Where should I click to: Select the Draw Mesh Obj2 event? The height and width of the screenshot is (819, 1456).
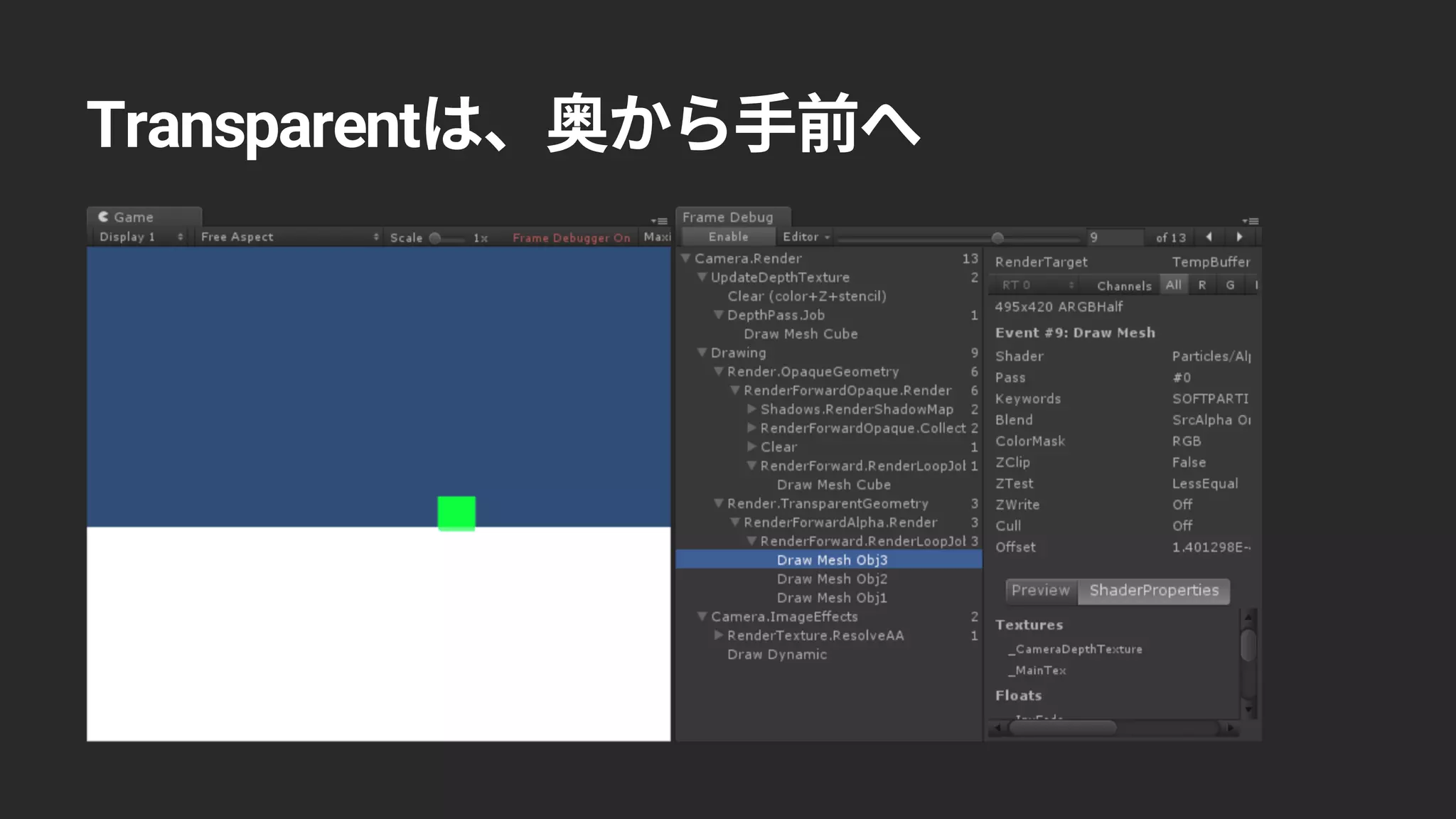coord(832,579)
